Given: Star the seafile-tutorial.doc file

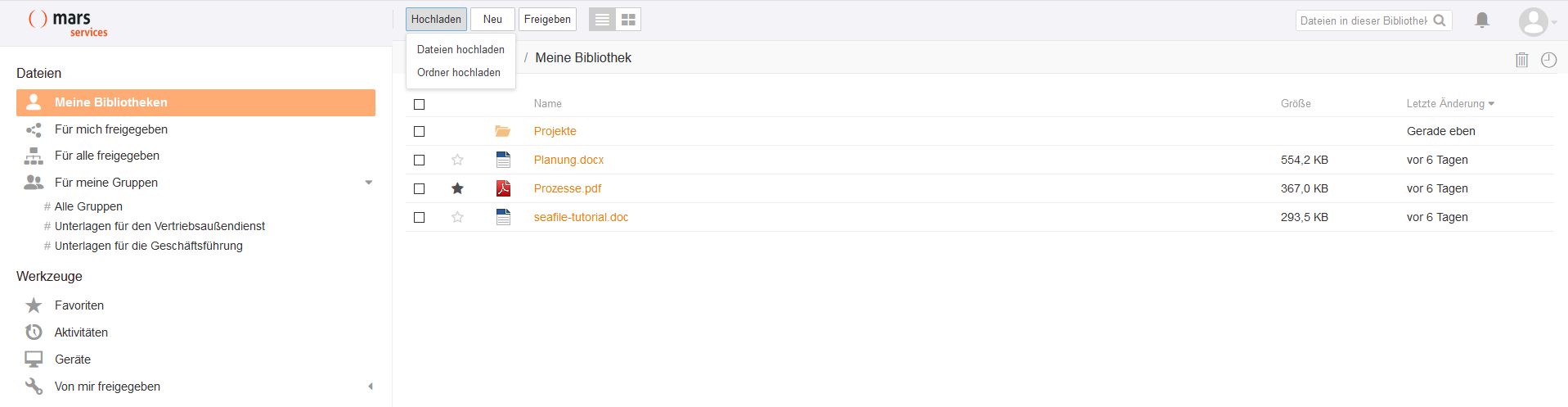Looking at the screenshot, I should pyautogui.click(x=457, y=217).
